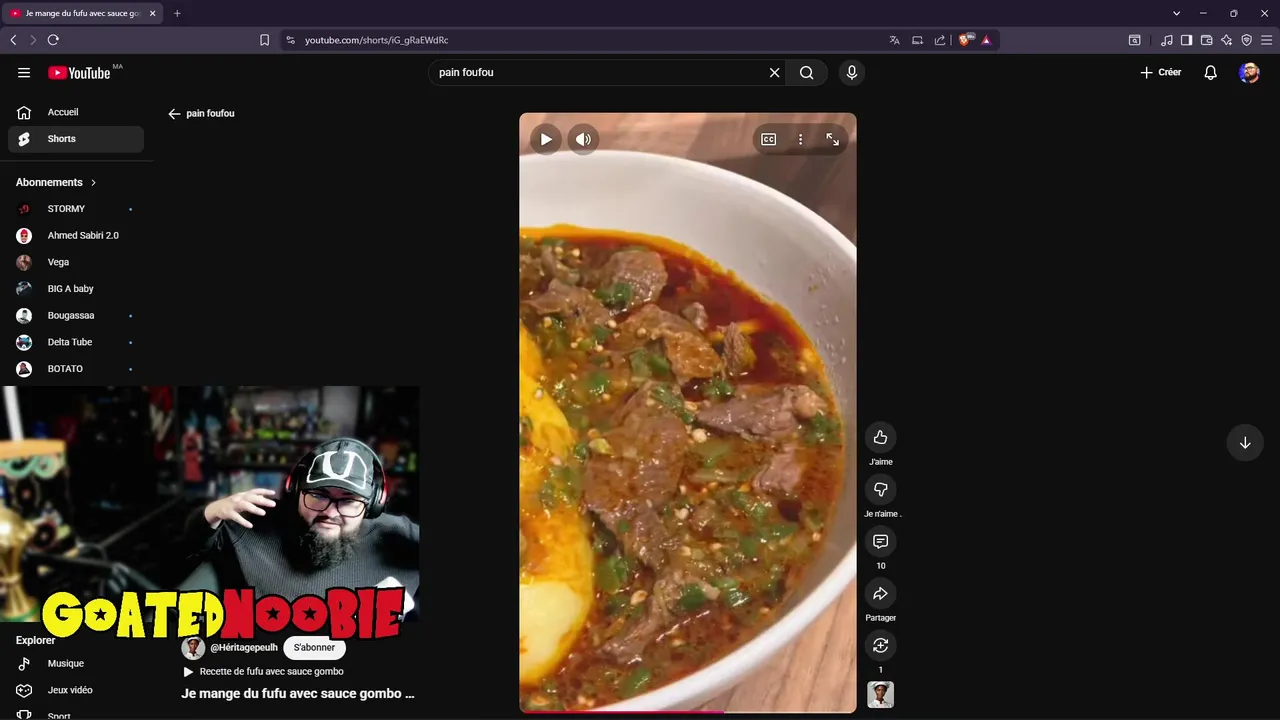Screen dimensions: 1280x720
Task: Open the tab search dropdown chevron
Action: [x=1176, y=13]
